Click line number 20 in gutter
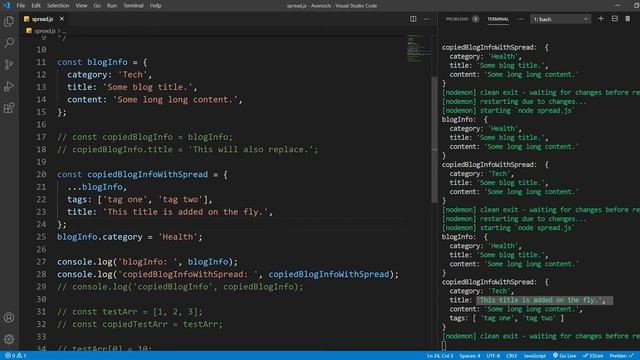 coord(41,174)
